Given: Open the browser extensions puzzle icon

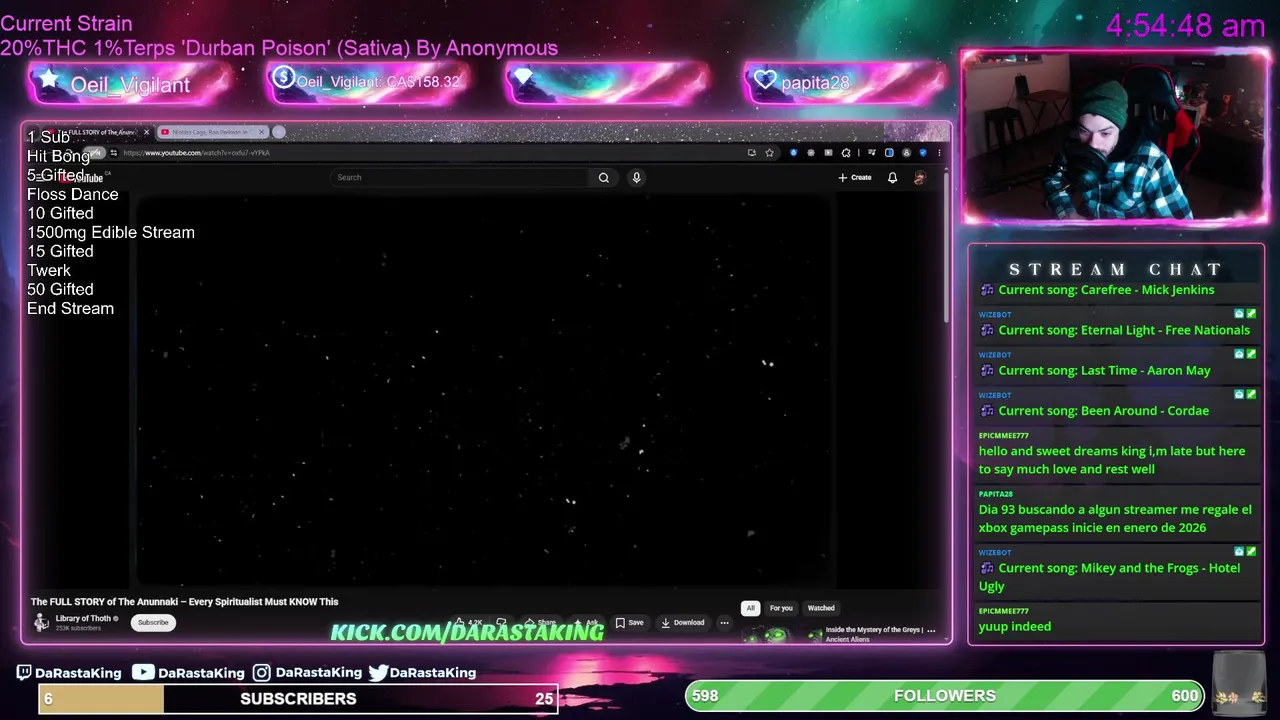Looking at the screenshot, I should point(846,153).
